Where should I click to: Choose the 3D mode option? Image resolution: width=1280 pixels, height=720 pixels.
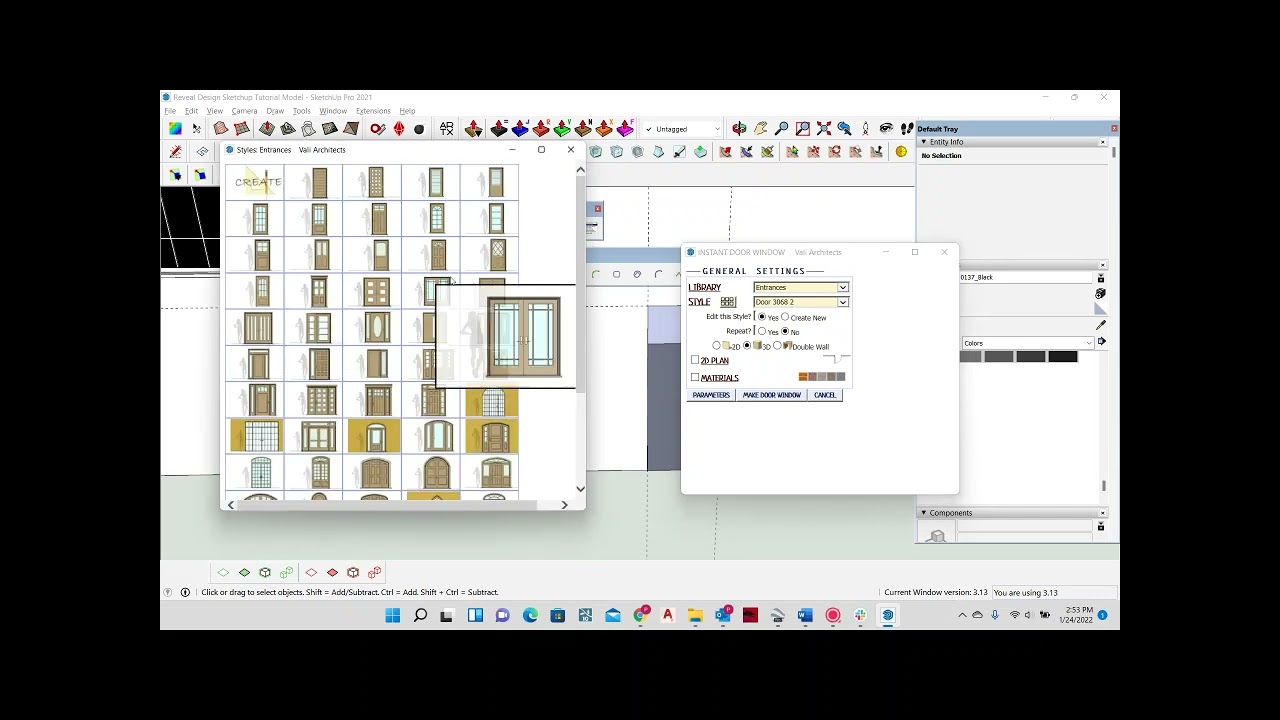[x=747, y=345]
